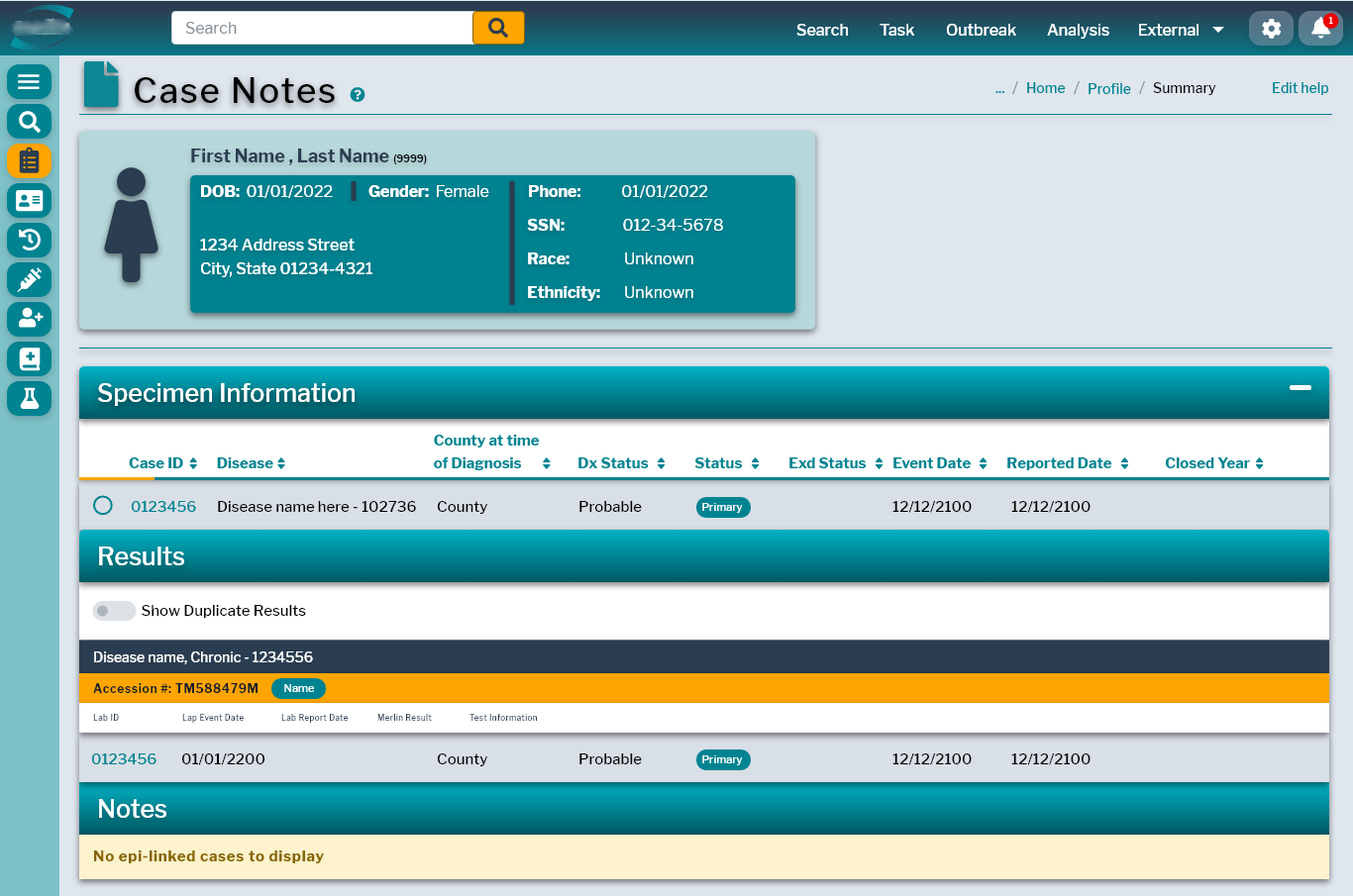Click the Test Information column label
This screenshot has width=1353, height=896.
tap(503, 718)
